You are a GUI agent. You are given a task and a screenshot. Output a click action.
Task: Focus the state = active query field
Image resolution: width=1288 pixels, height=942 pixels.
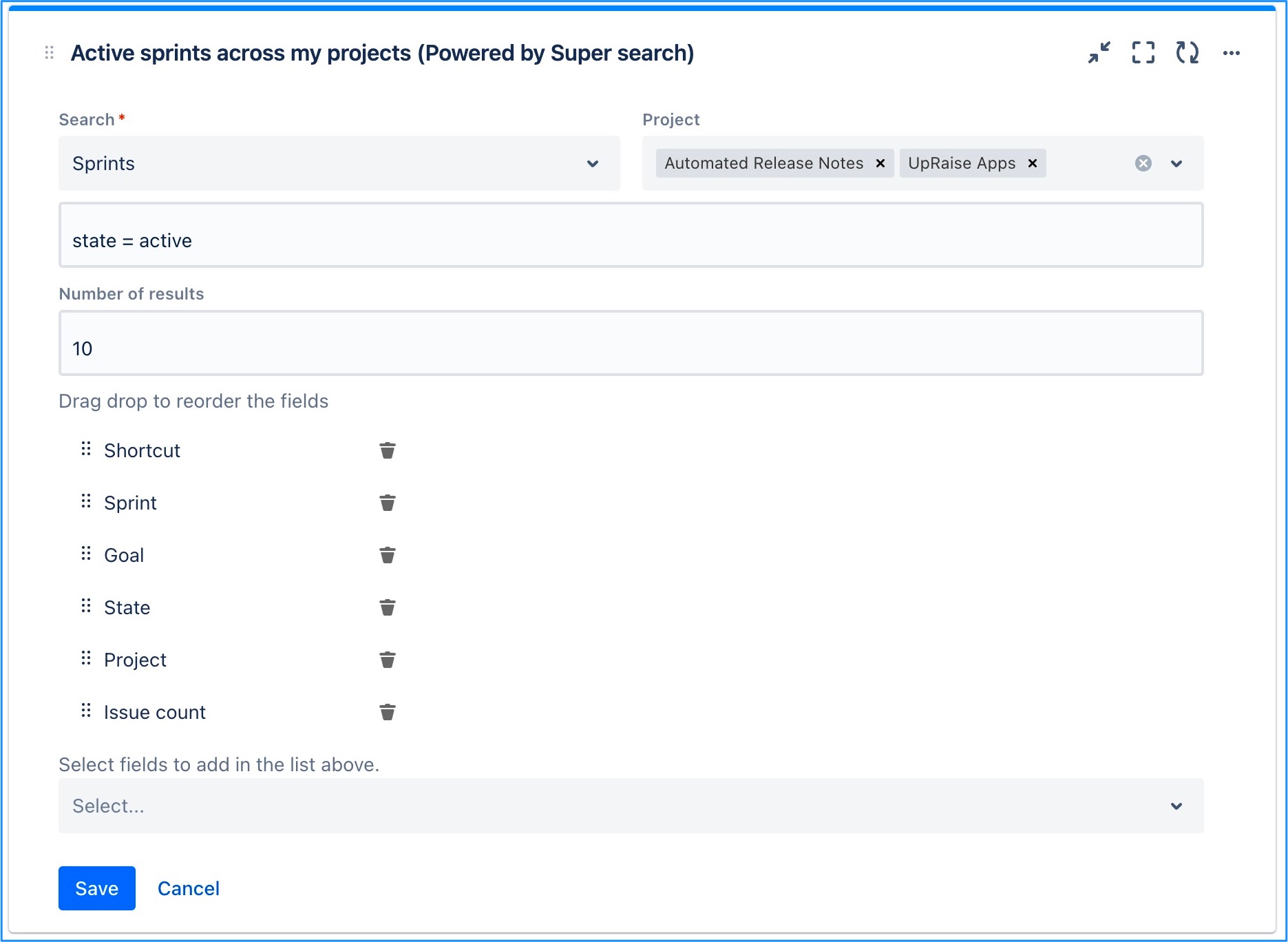click(x=631, y=235)
